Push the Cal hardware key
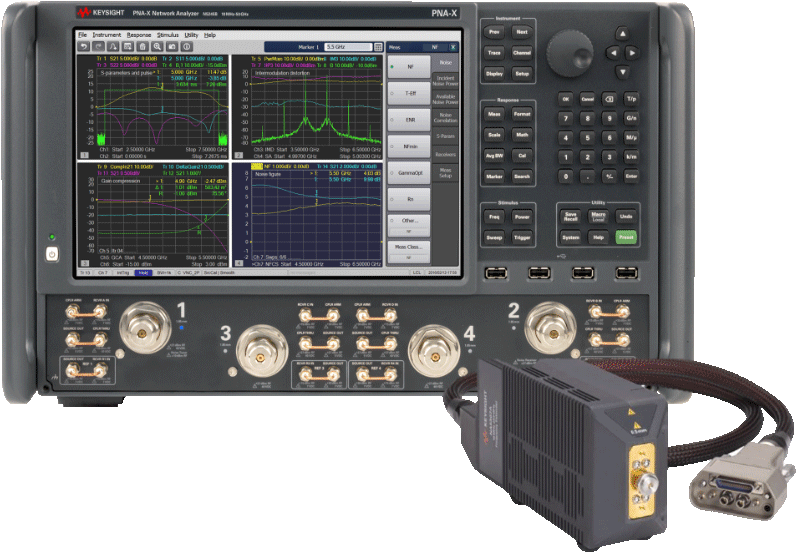797x553 pixels. (x=522, y=156)
